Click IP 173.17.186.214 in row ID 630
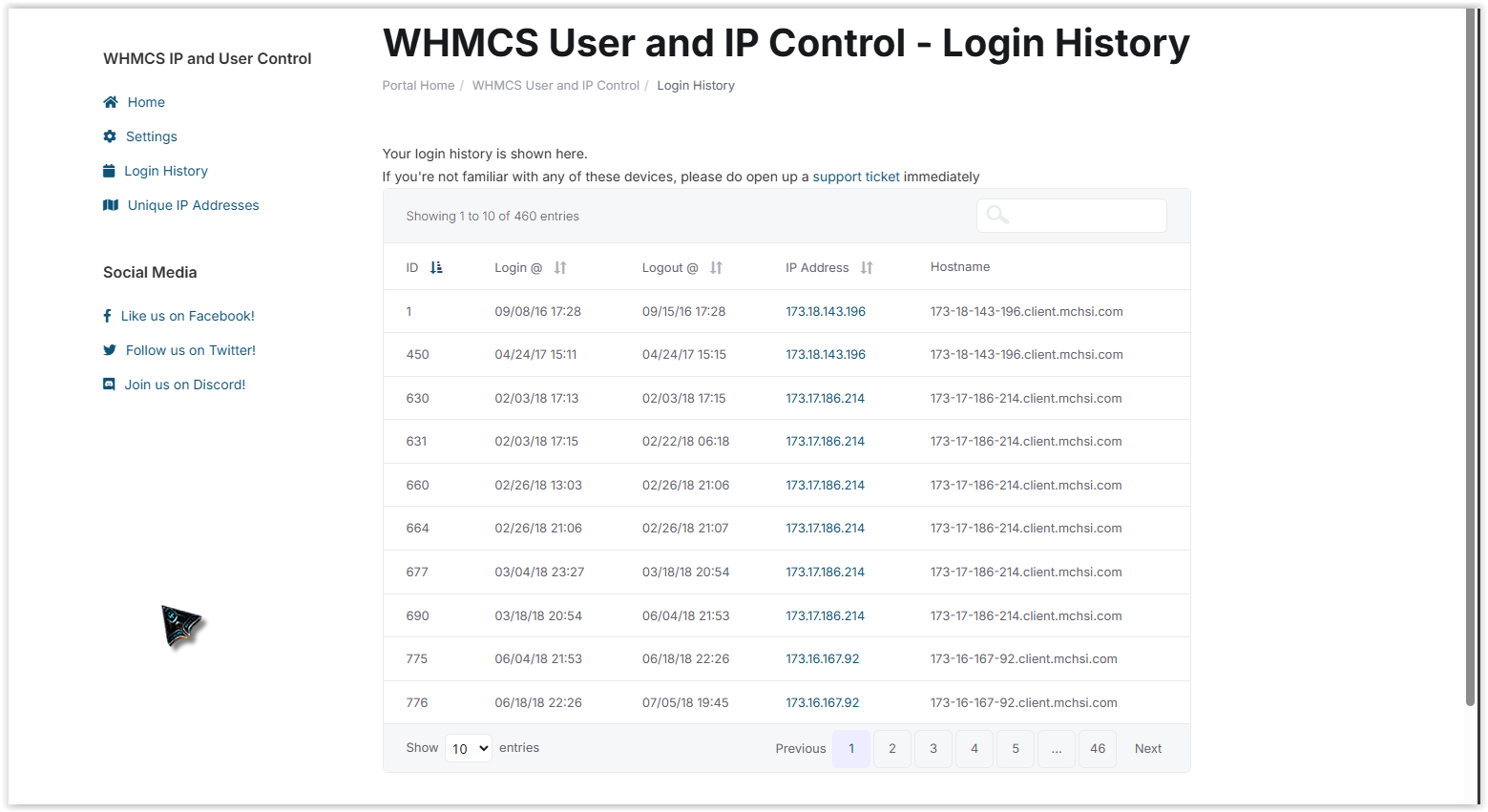Viewport: 1488px width, 812px height. pos(825,398)
